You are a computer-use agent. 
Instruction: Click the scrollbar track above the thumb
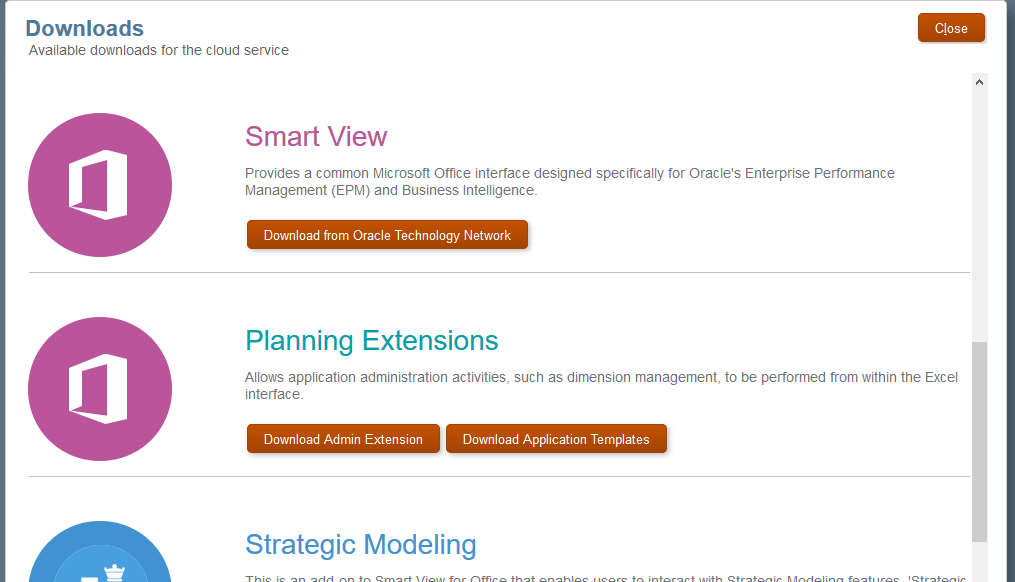point(979,210)
